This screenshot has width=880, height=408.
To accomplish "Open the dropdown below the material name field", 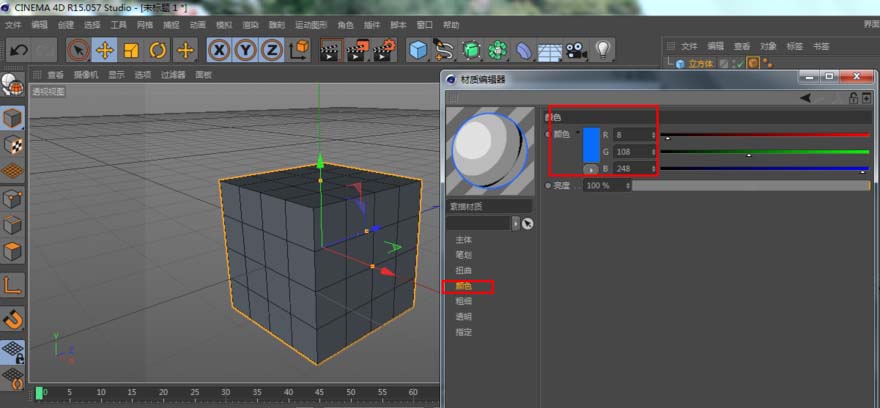I will coord(516,223).
